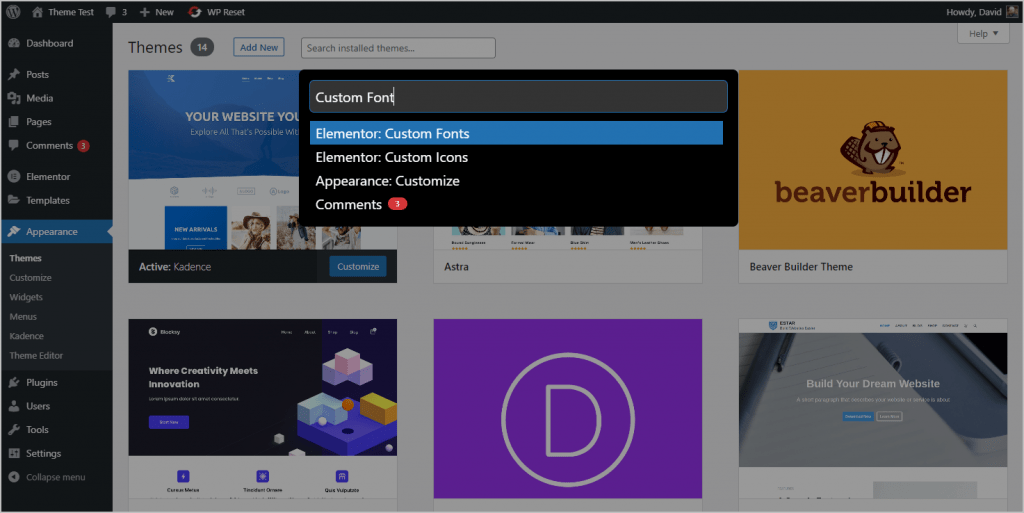The height and width of the screenshot is (513, 1024).
Task: Click the Dashboard gauge icon
Action: click(x=14, y=43)
